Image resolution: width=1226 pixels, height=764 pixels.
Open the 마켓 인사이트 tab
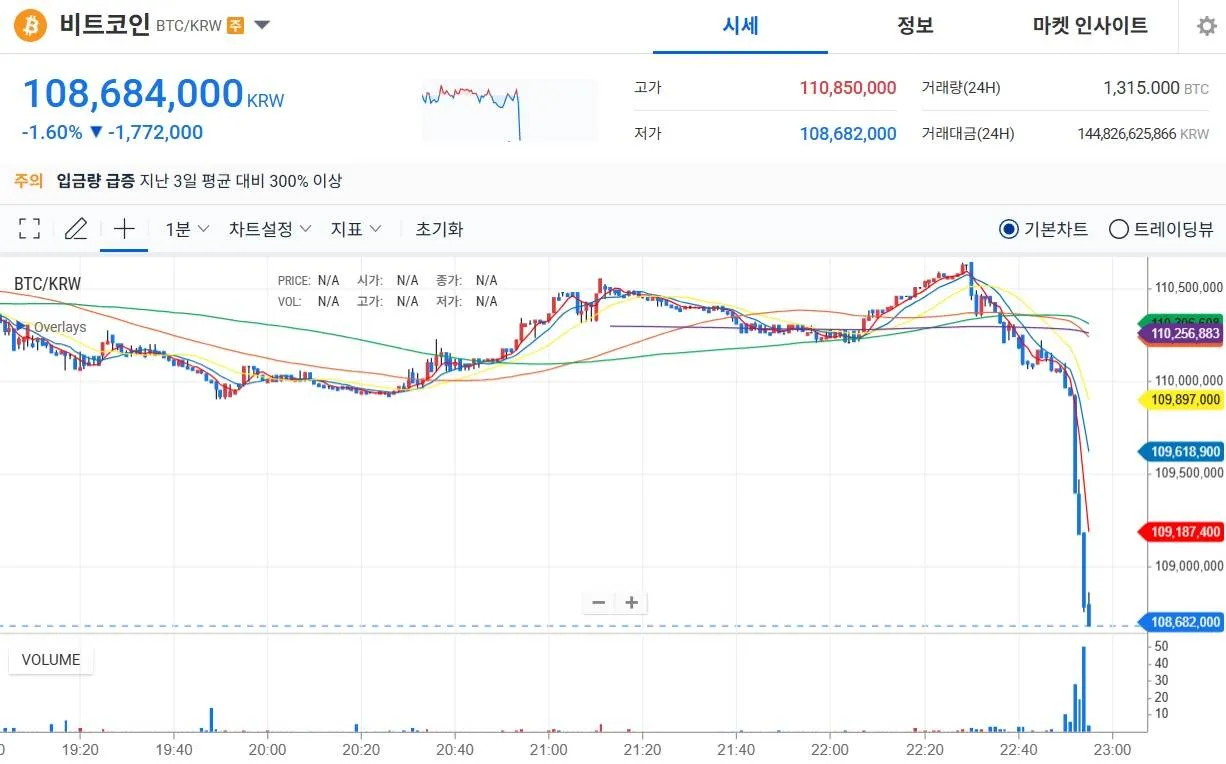(x=1090, y=26)
